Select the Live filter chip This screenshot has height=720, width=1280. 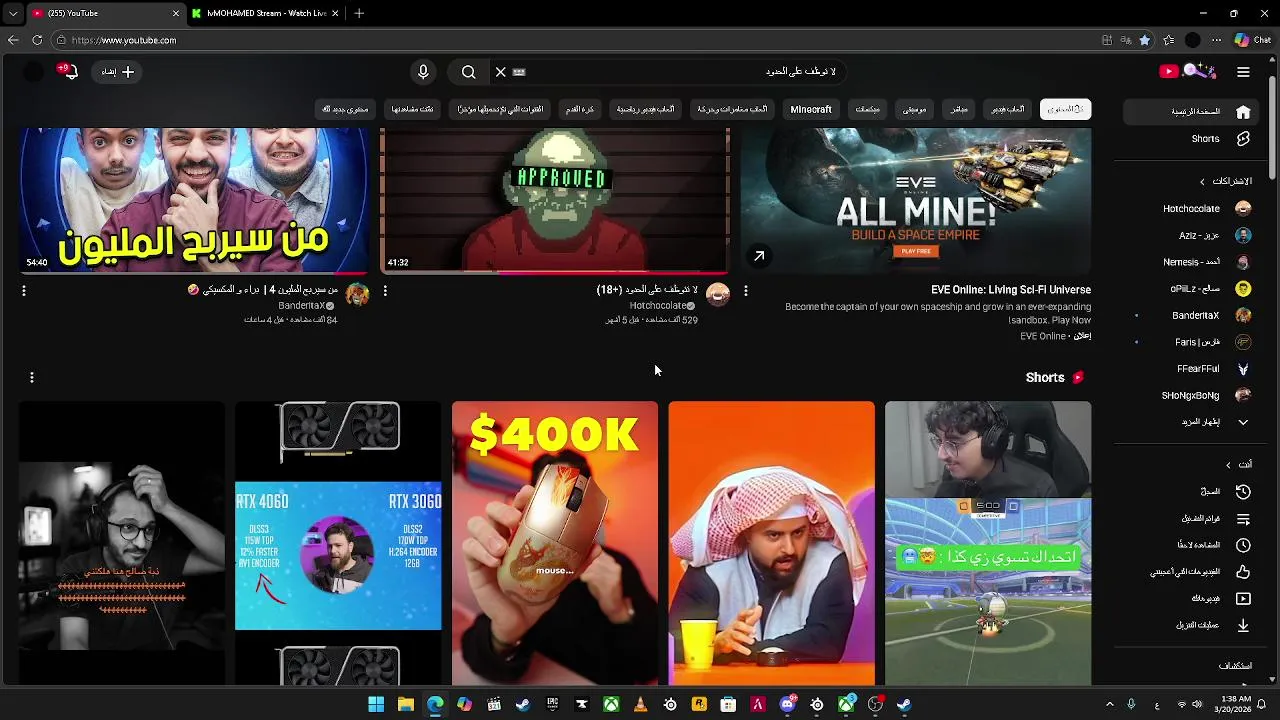click(x=959, y=109)
